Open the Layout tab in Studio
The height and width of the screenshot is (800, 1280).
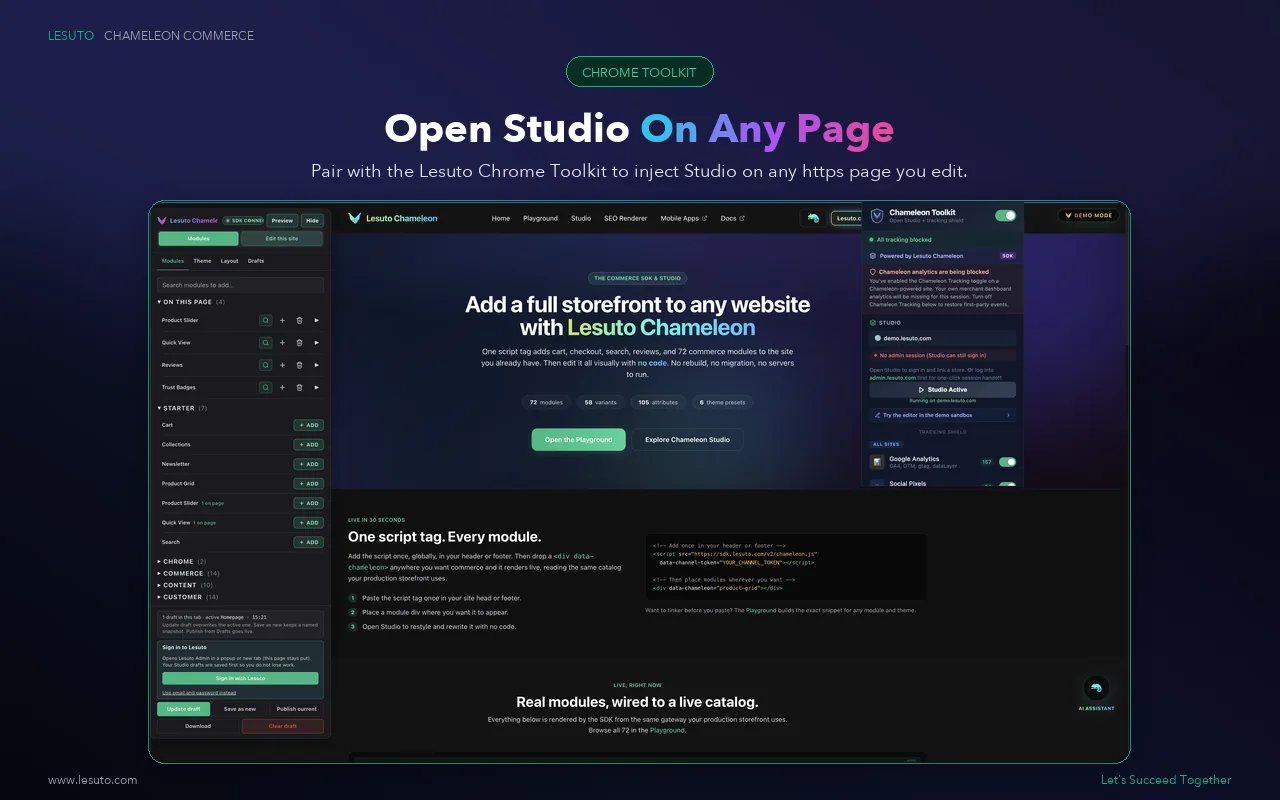(x=230, y=261)
